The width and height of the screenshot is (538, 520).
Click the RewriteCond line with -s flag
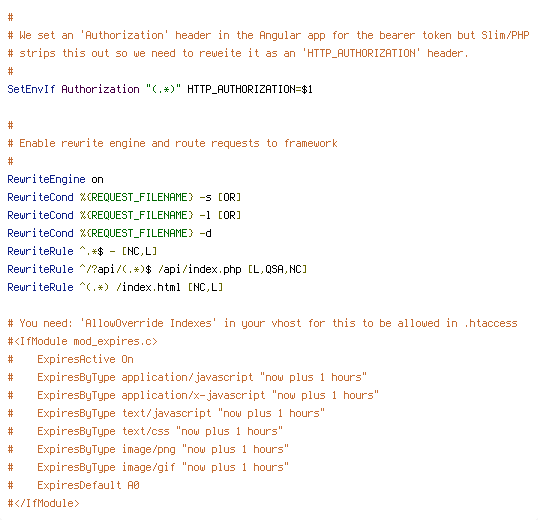(x=124, y=197)
